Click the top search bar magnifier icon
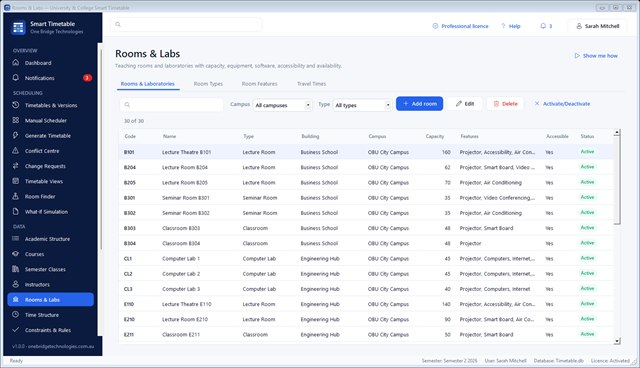 click(118, 24)
